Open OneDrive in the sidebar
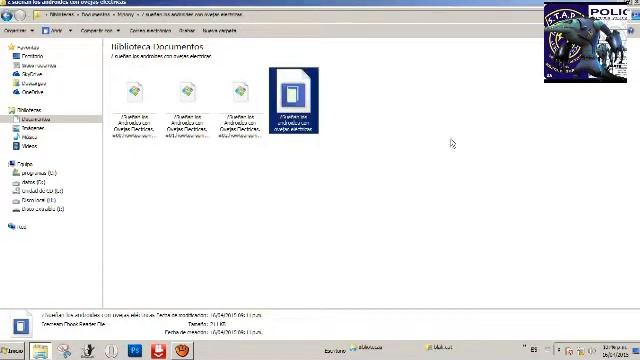 click(x=28, y=92)
